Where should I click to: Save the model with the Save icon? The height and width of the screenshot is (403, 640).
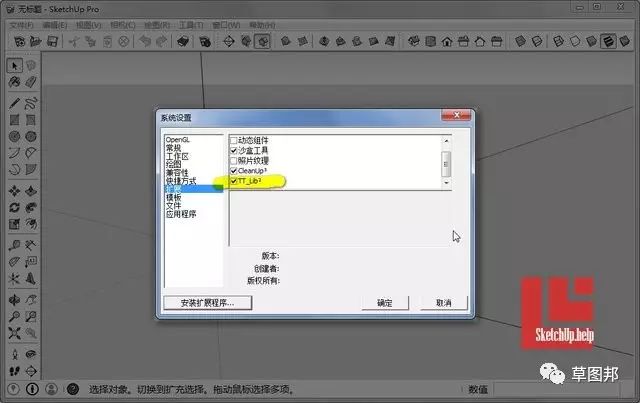(52, 41)
